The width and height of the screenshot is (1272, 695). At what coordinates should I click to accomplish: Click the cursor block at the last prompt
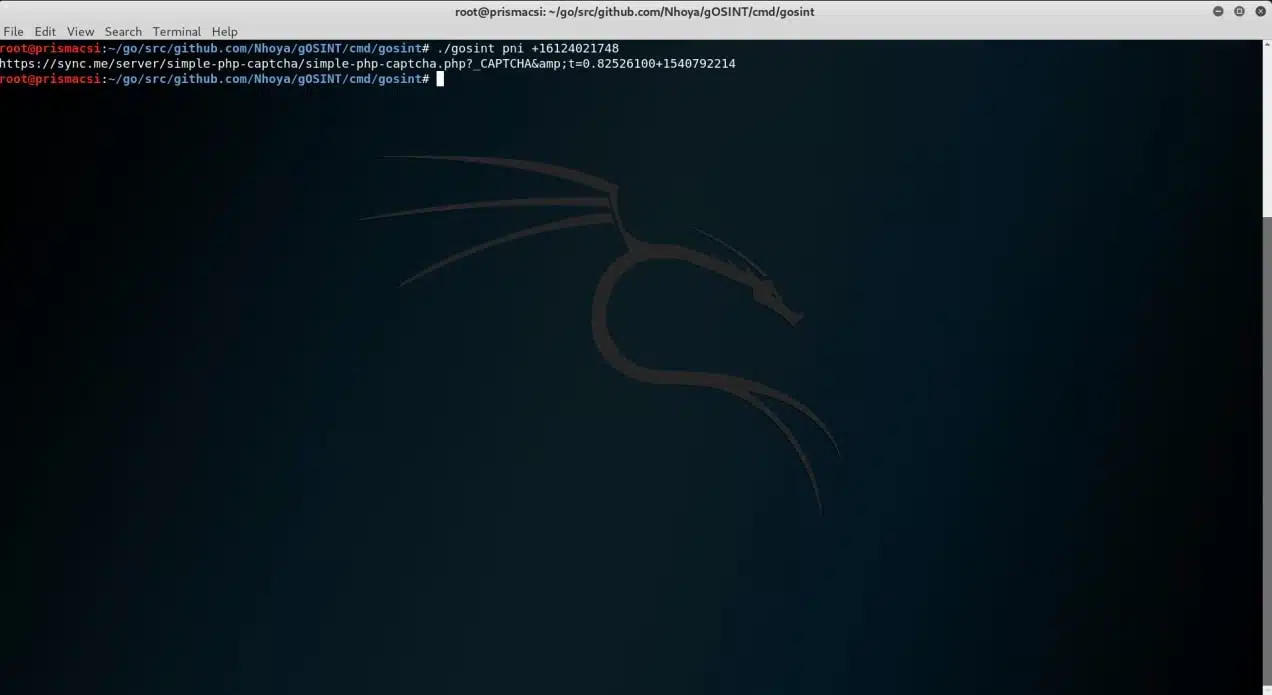[x=440, y=78]
